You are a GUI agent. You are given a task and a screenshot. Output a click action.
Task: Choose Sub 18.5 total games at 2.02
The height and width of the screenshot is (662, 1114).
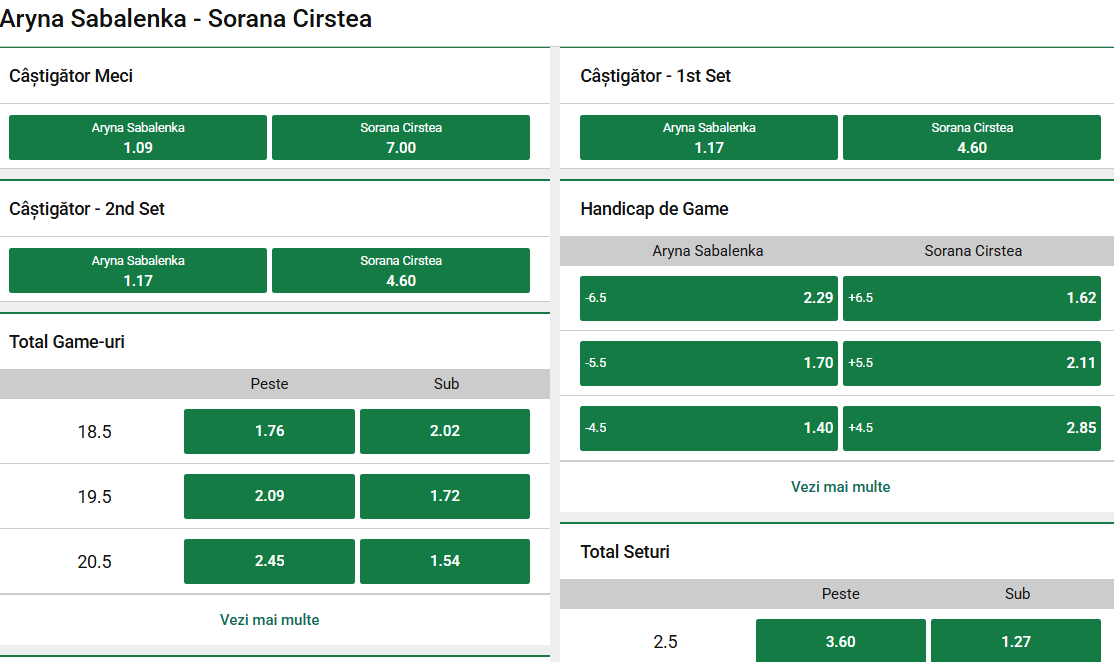click(x=444, y=431)
